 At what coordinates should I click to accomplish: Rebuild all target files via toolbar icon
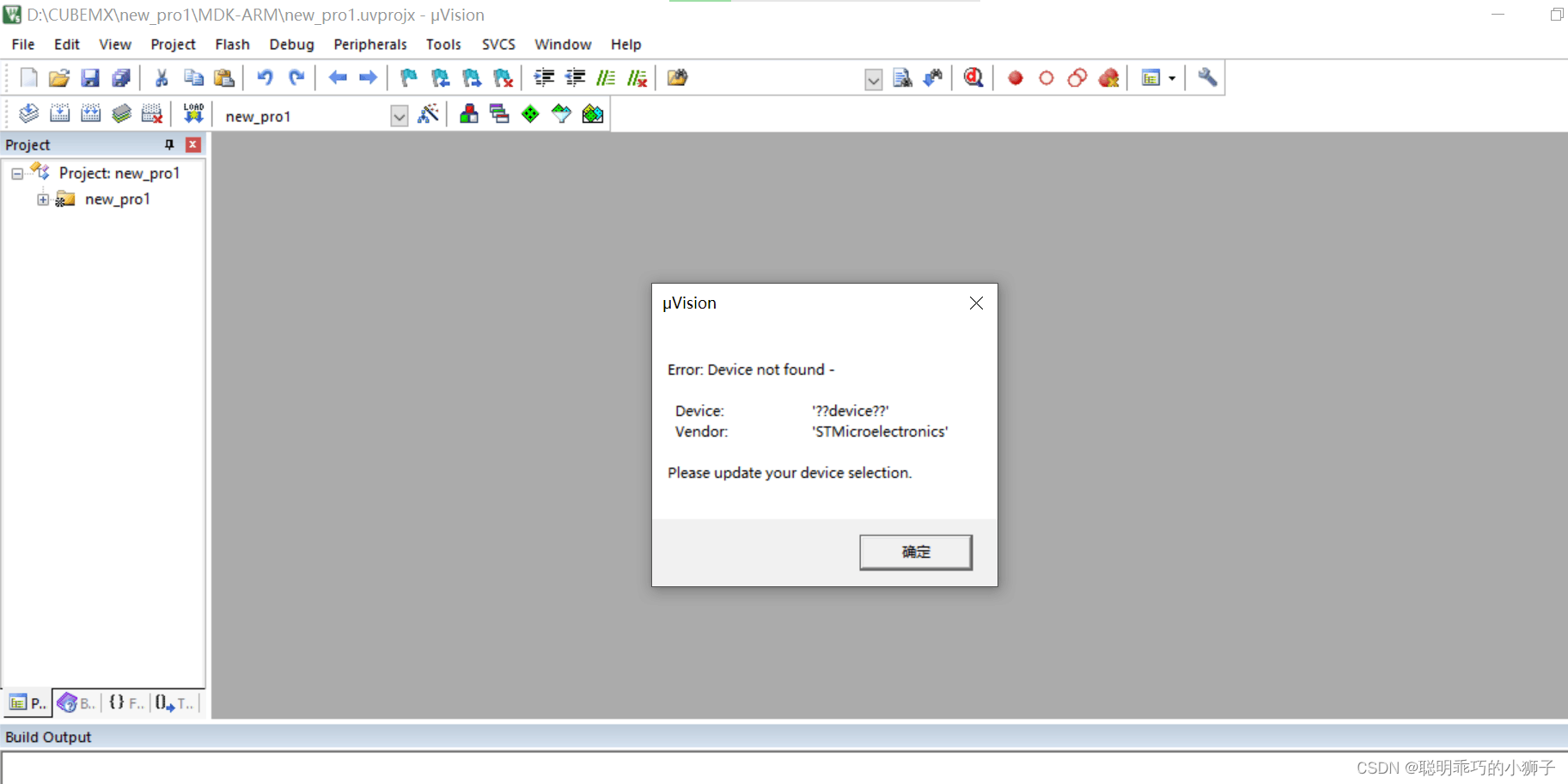(90, 113)
